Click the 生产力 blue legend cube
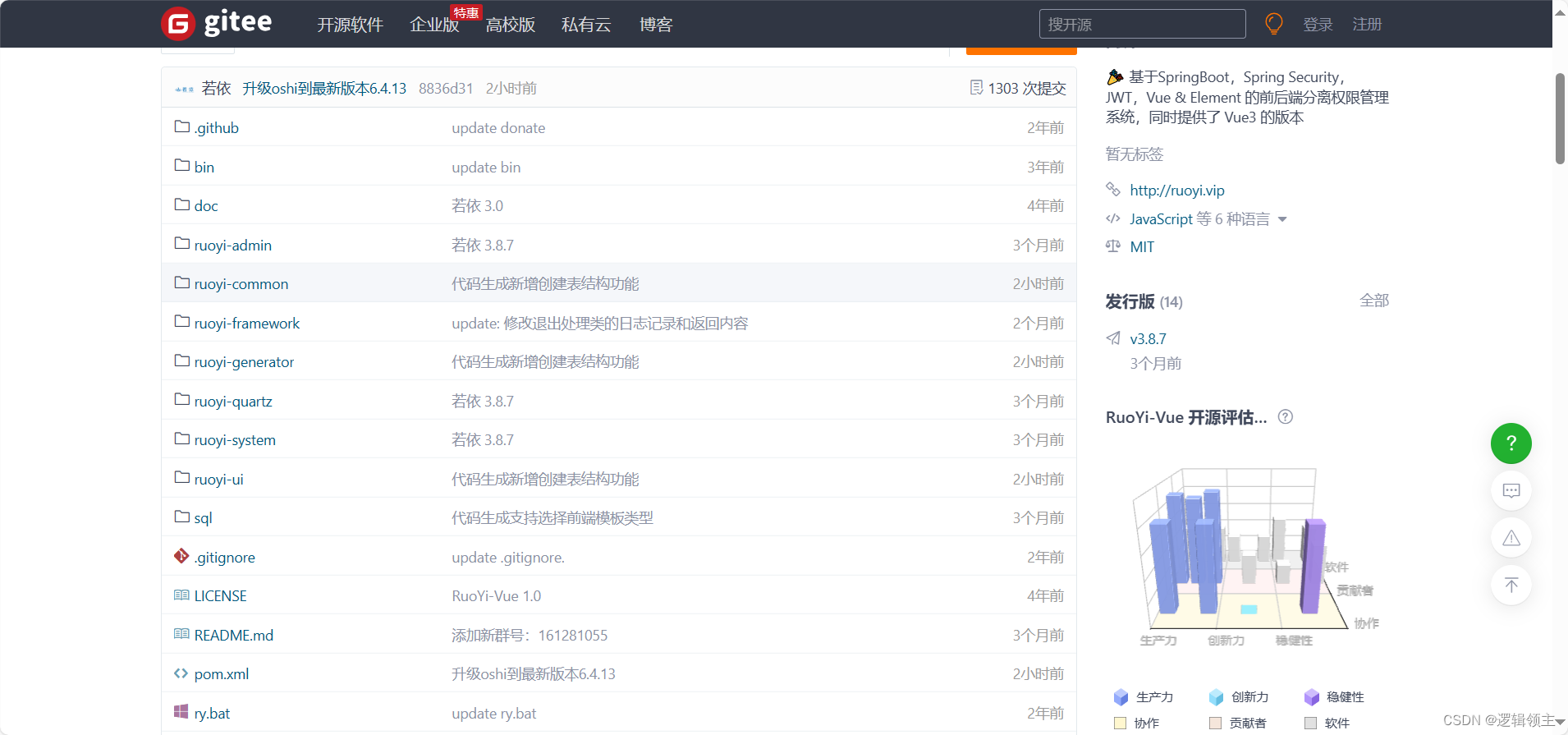1568x735 pixels. 1121,697
